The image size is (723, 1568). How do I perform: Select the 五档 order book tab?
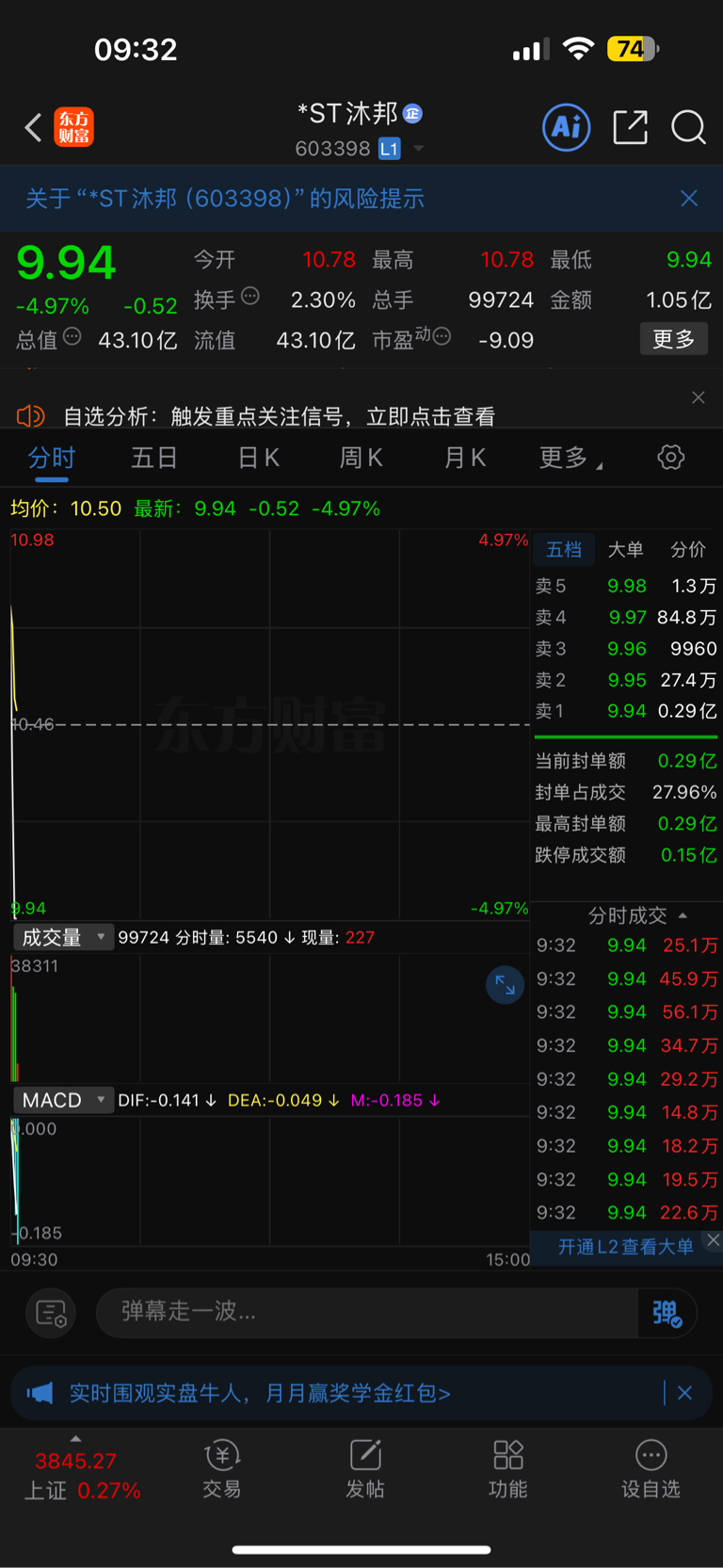point(564,549)
